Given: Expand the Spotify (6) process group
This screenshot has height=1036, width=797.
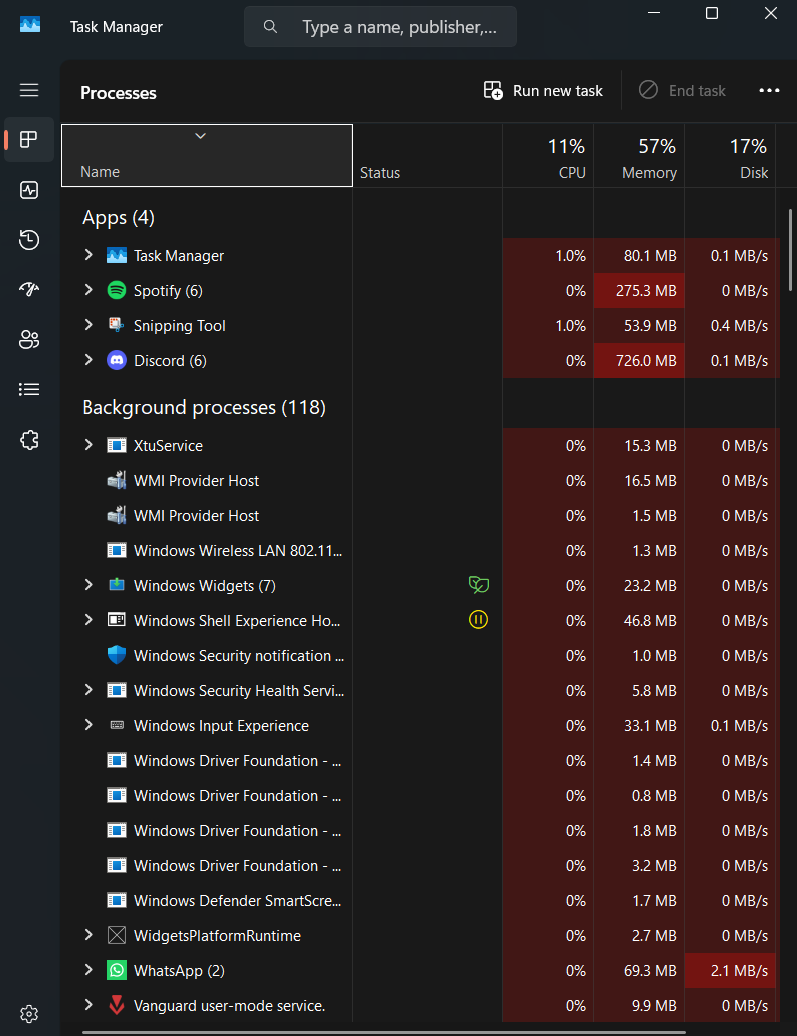Looking at the screenshot, I should coord(89,289).
